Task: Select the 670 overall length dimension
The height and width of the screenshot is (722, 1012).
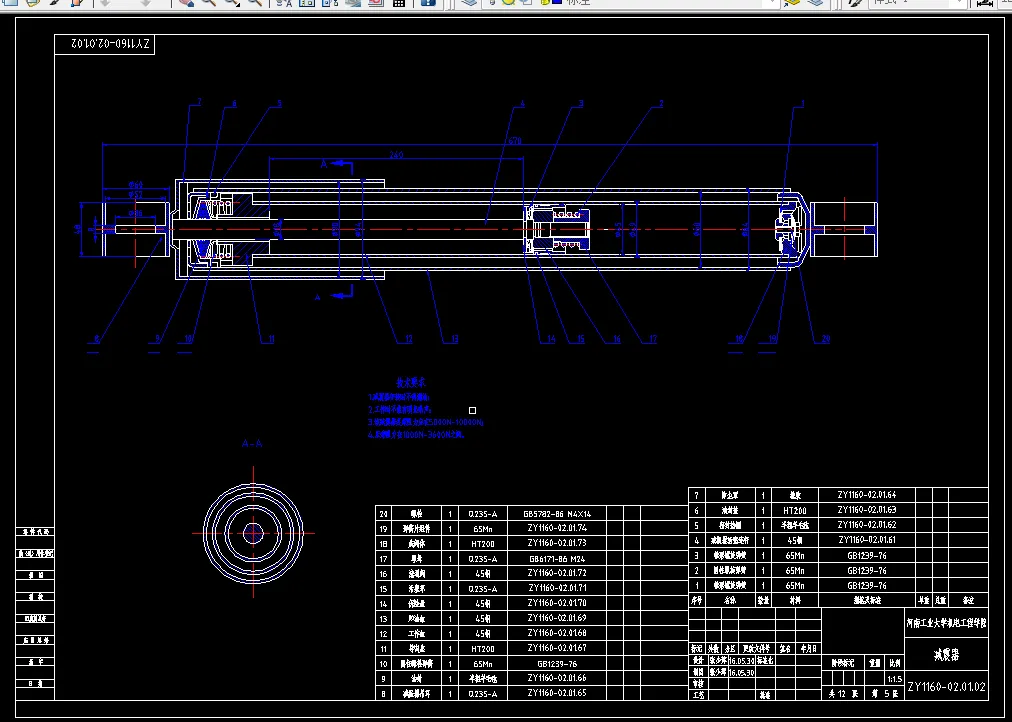Action: click(515, 141)
